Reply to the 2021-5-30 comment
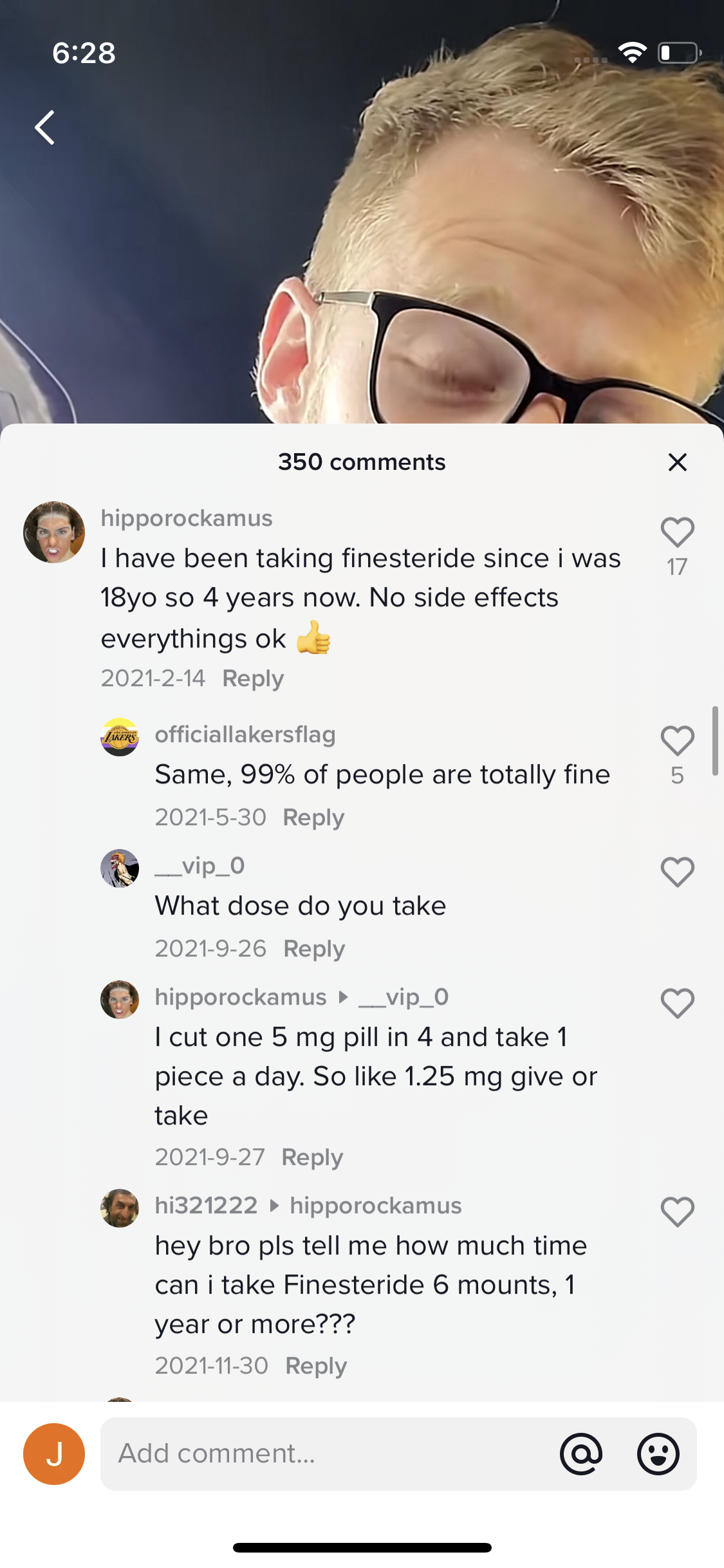Viewport: 724px width, 1568px height. point(313,817)
